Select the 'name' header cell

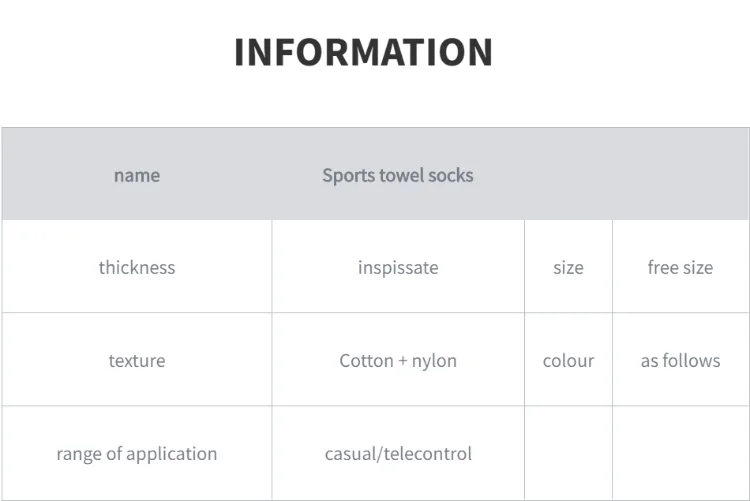coord(137,174)
